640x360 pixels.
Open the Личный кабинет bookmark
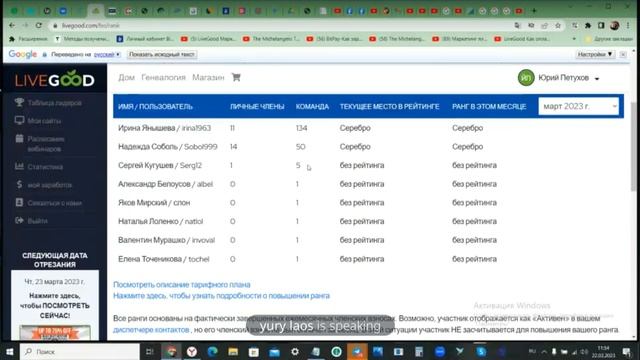(x=145, y=39)
